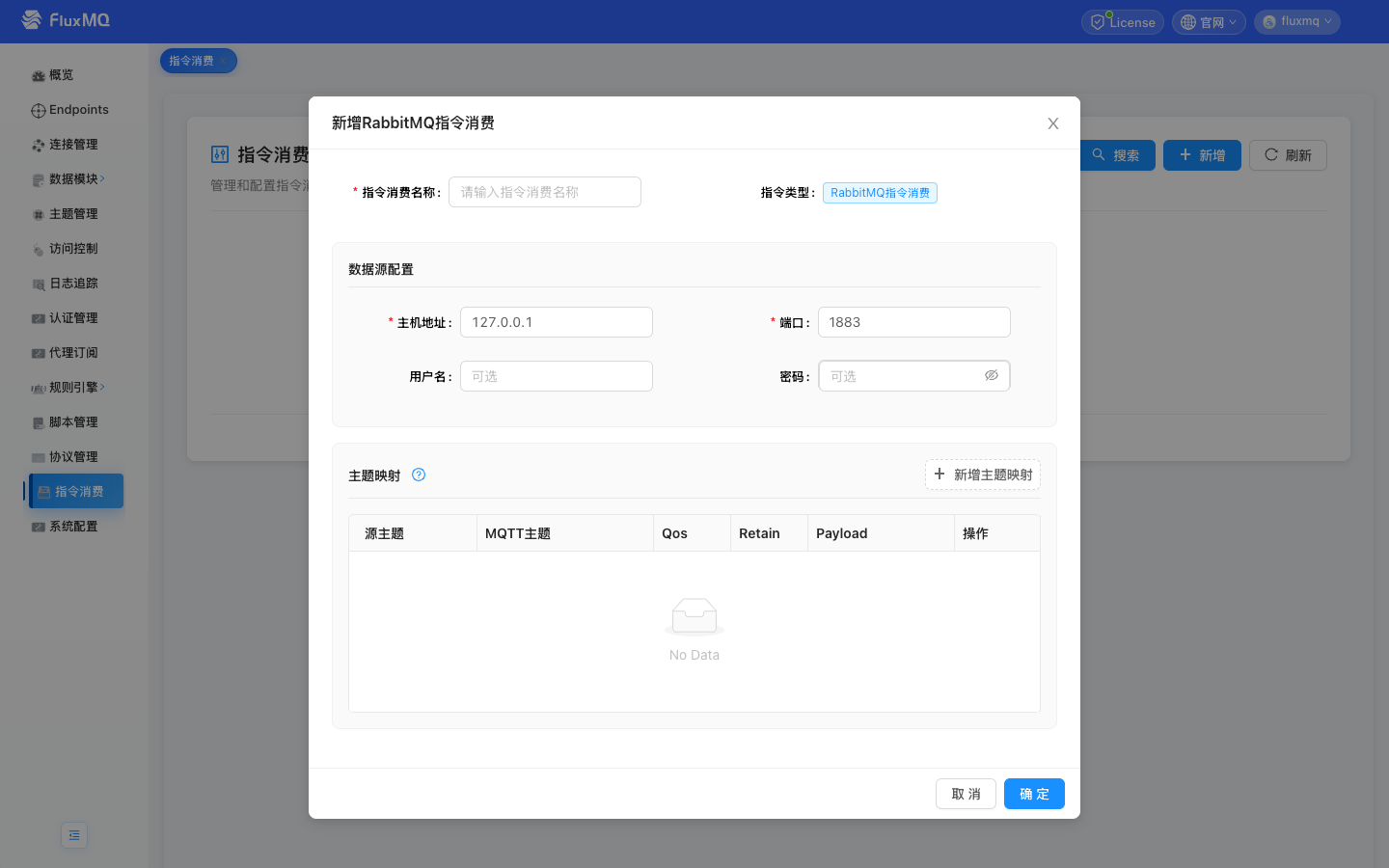Toggle password visibility eye icon
The width and height of the screenshot is (1389, 868).
pos(992,375)
